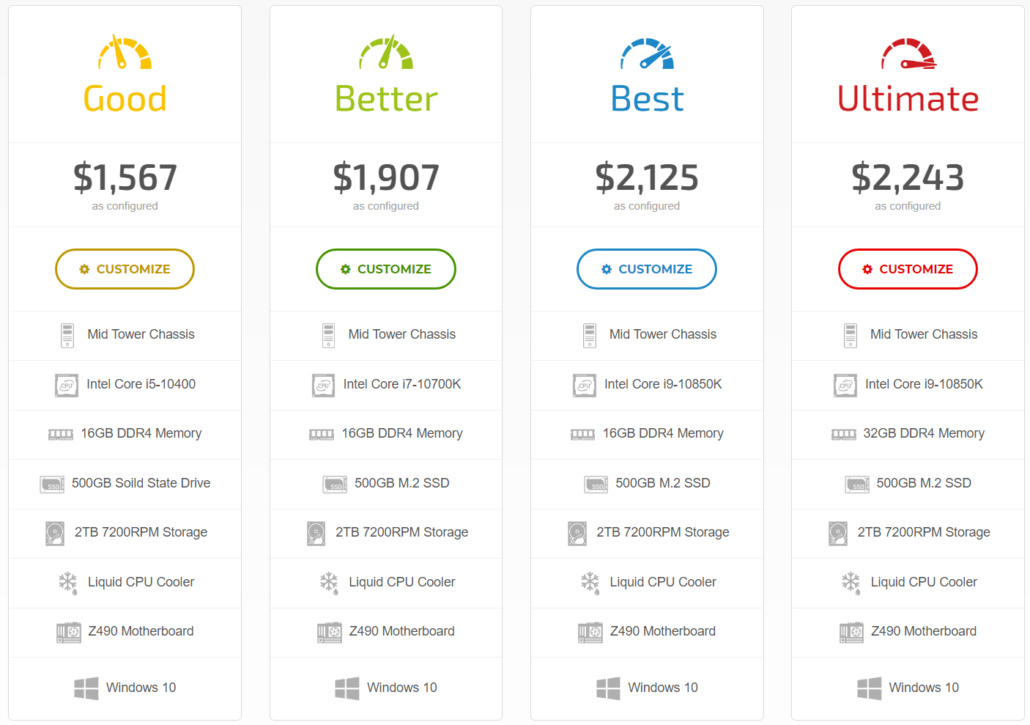The height and width of the screenshot is (725, 1030).
Task: Click the snowflake cooler icon in Better column
Action: coord(328,582)
